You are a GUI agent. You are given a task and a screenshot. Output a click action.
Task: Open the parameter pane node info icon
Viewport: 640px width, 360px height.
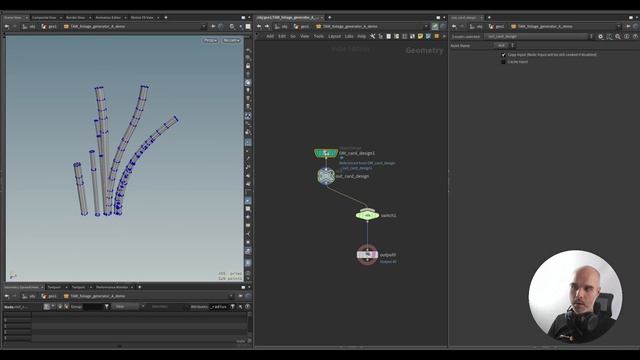point(627,36)
